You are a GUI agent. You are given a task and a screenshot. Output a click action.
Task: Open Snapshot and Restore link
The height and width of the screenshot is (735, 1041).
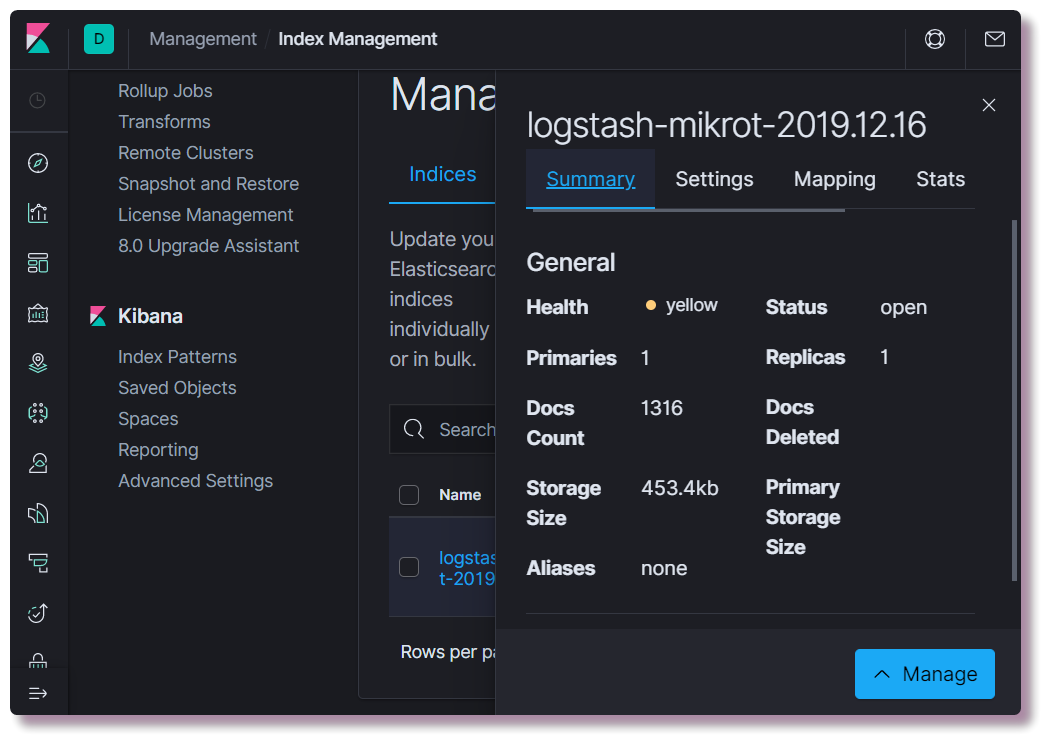point(208,184)
